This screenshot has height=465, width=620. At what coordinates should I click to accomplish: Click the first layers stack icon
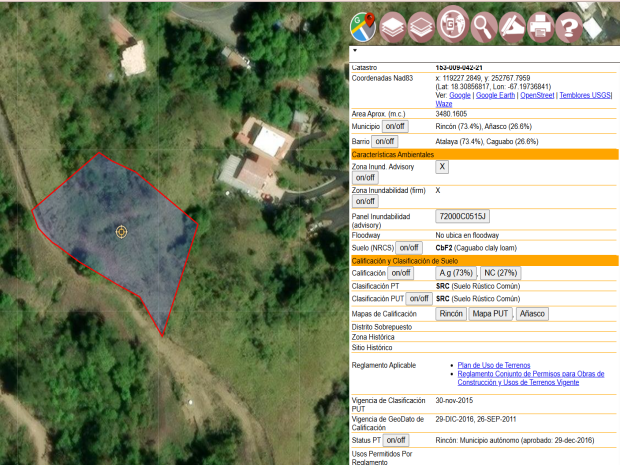point(393,25)
